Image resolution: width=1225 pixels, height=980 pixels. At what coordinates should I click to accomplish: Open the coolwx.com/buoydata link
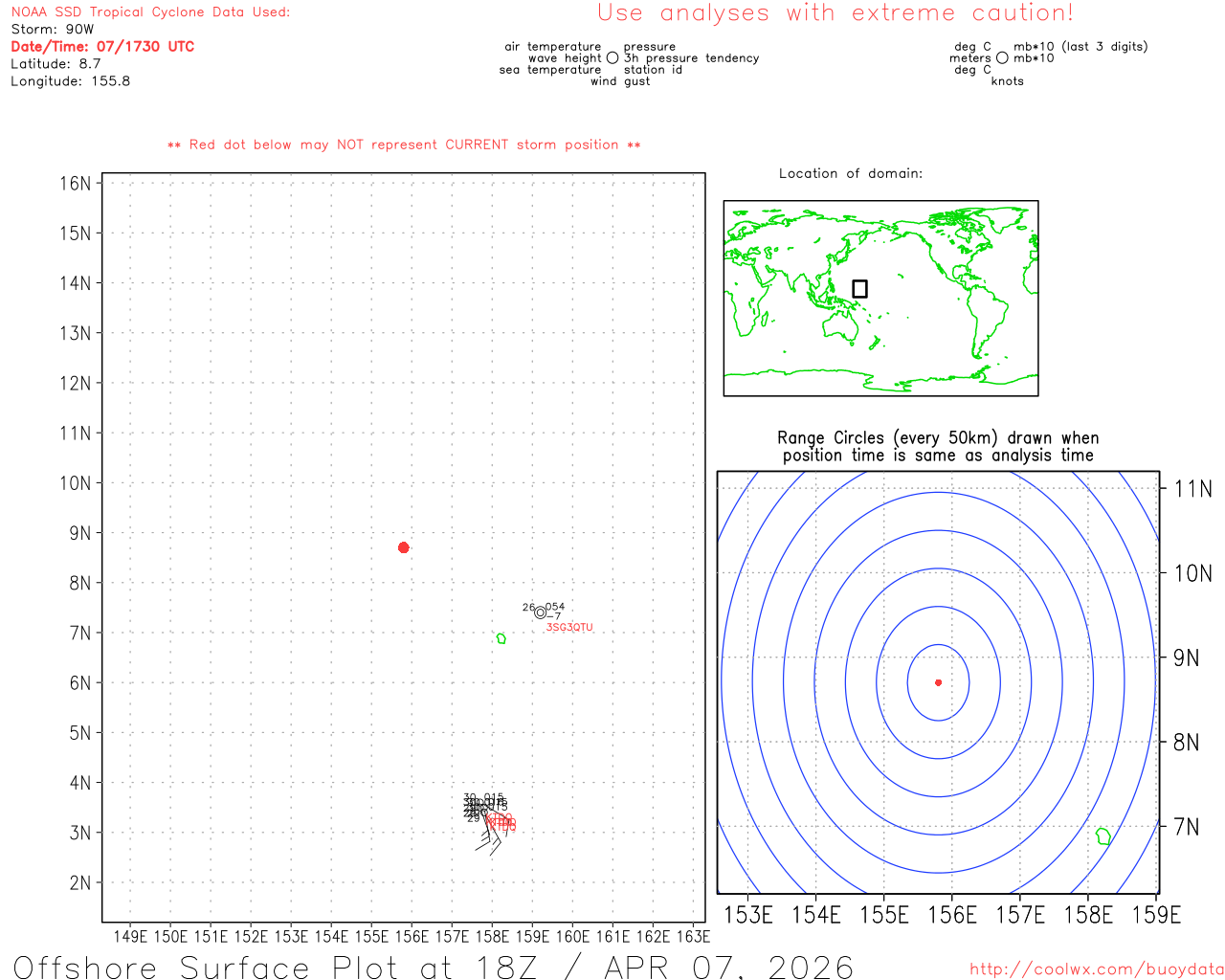pyautogui.click(x=1097, y=969)
